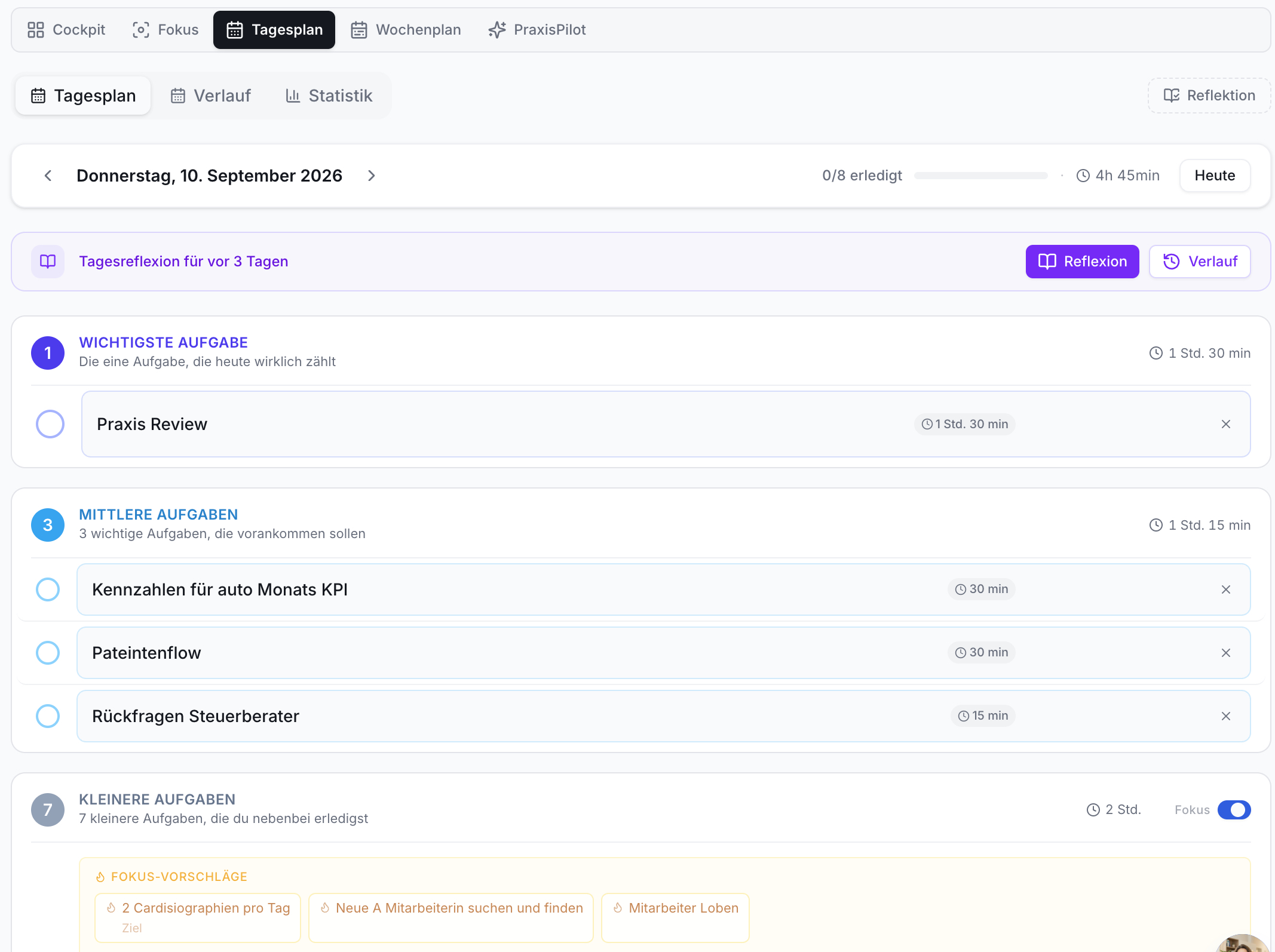Delete the Pateintenflow task via X
Screen dimensions: 1275x952
pyautogui.click(x=1225, y=653)
